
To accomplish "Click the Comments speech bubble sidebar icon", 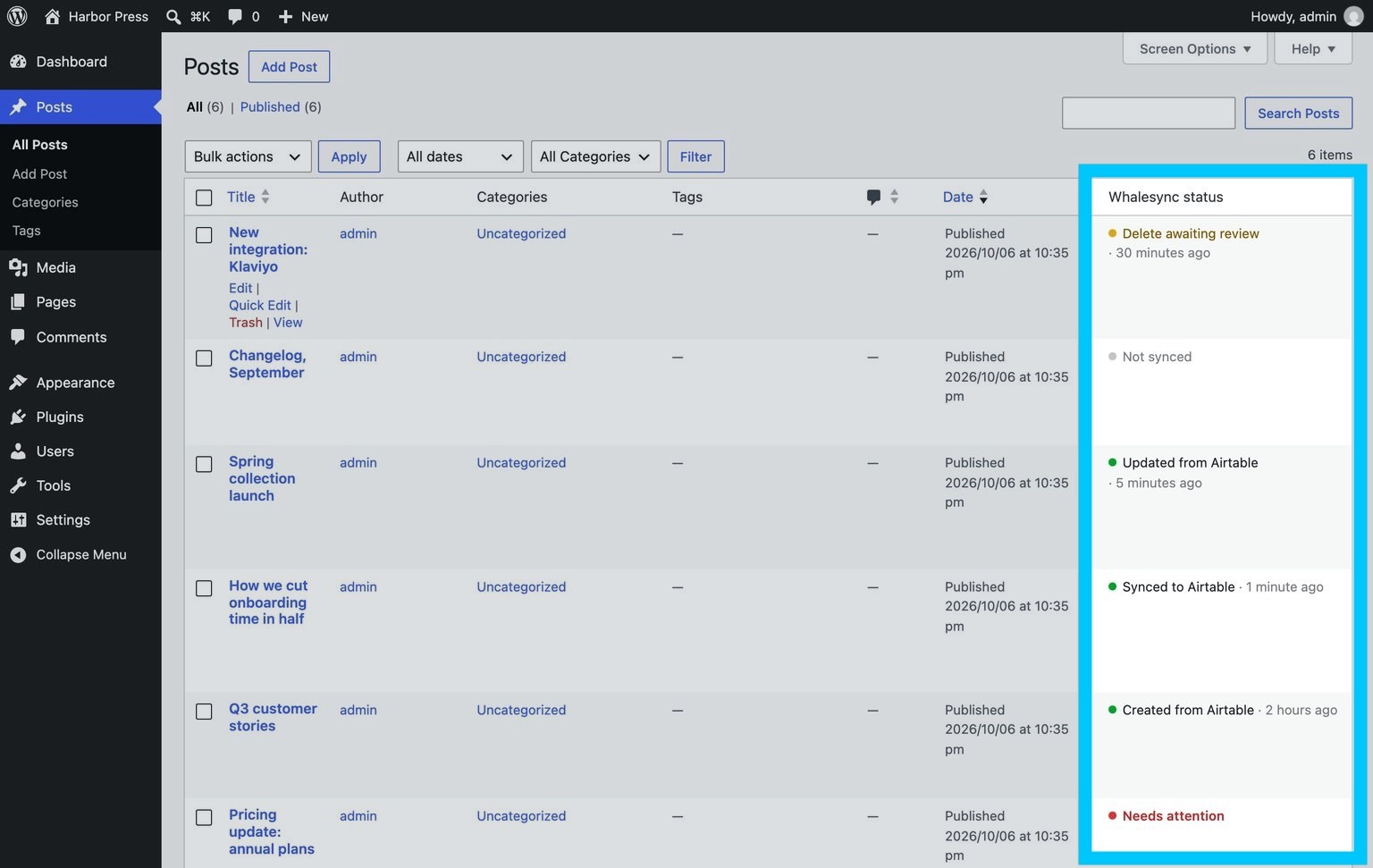I will point(18,337).
